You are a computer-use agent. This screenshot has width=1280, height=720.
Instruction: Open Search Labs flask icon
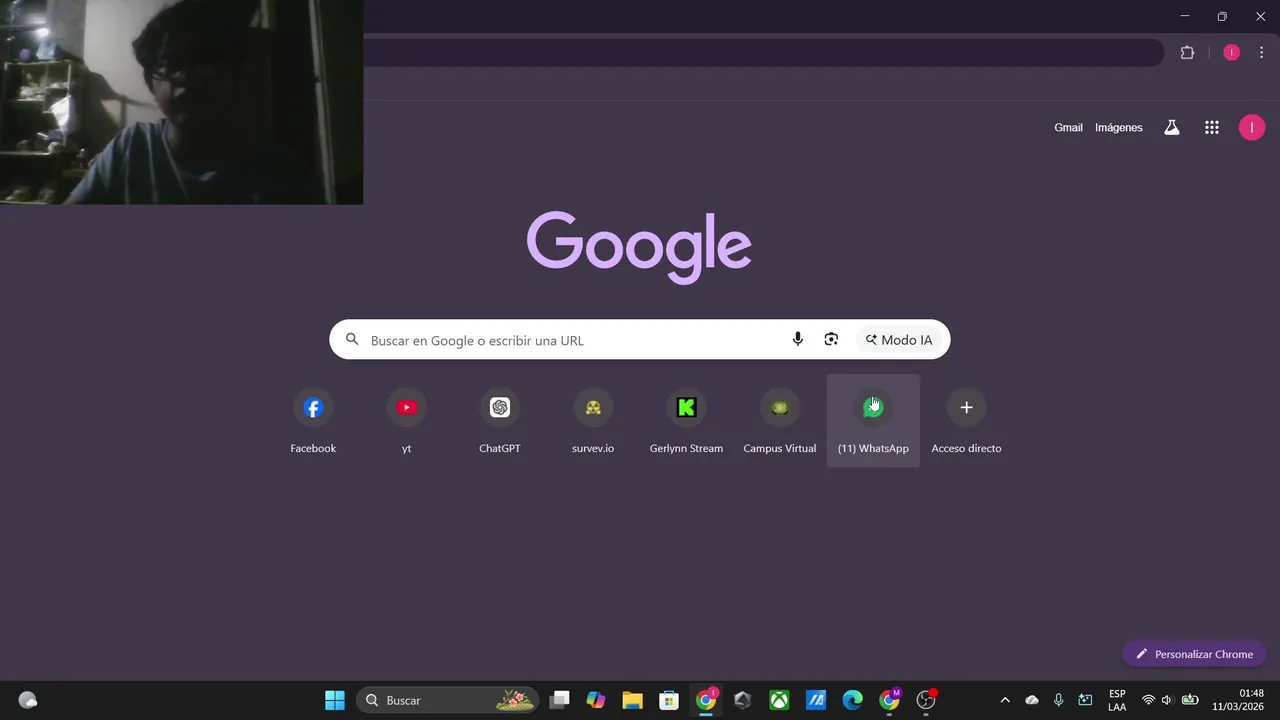1172,127
